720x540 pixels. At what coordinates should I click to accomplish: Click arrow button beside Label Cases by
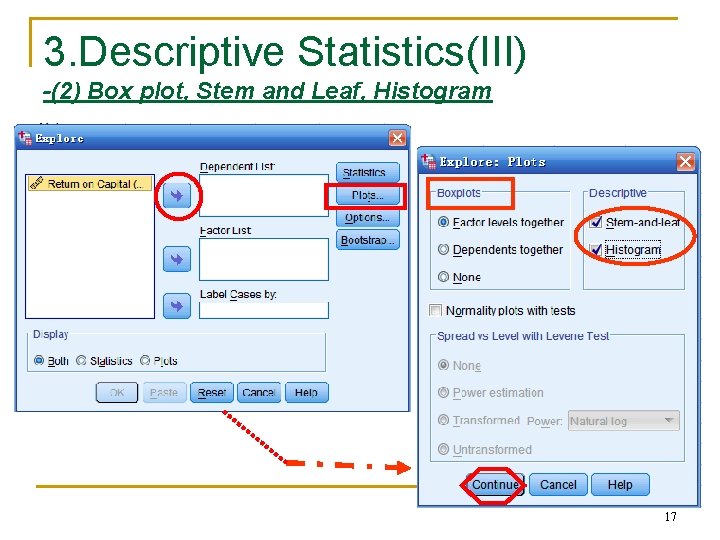click(177, 306)
